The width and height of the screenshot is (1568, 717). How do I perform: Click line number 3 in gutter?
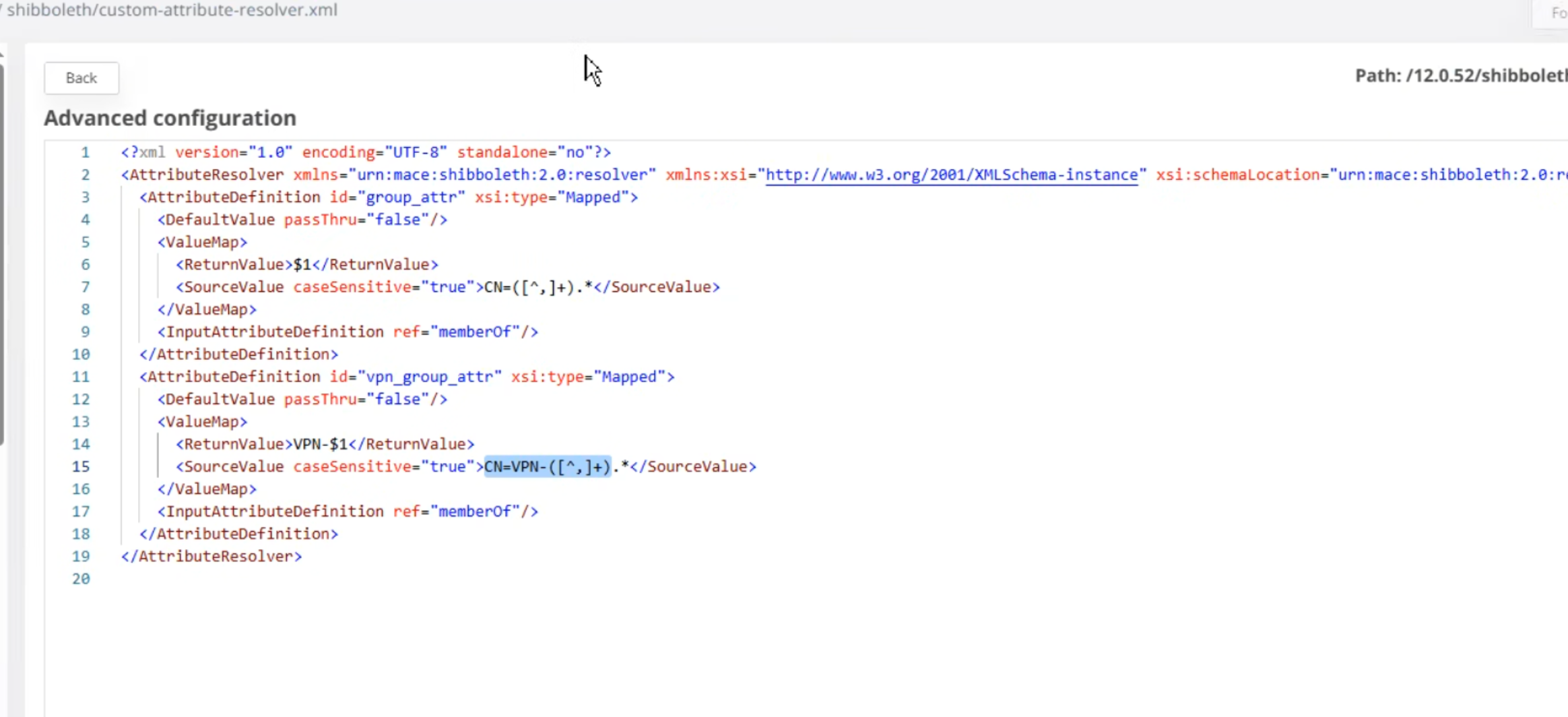[85, 197]
